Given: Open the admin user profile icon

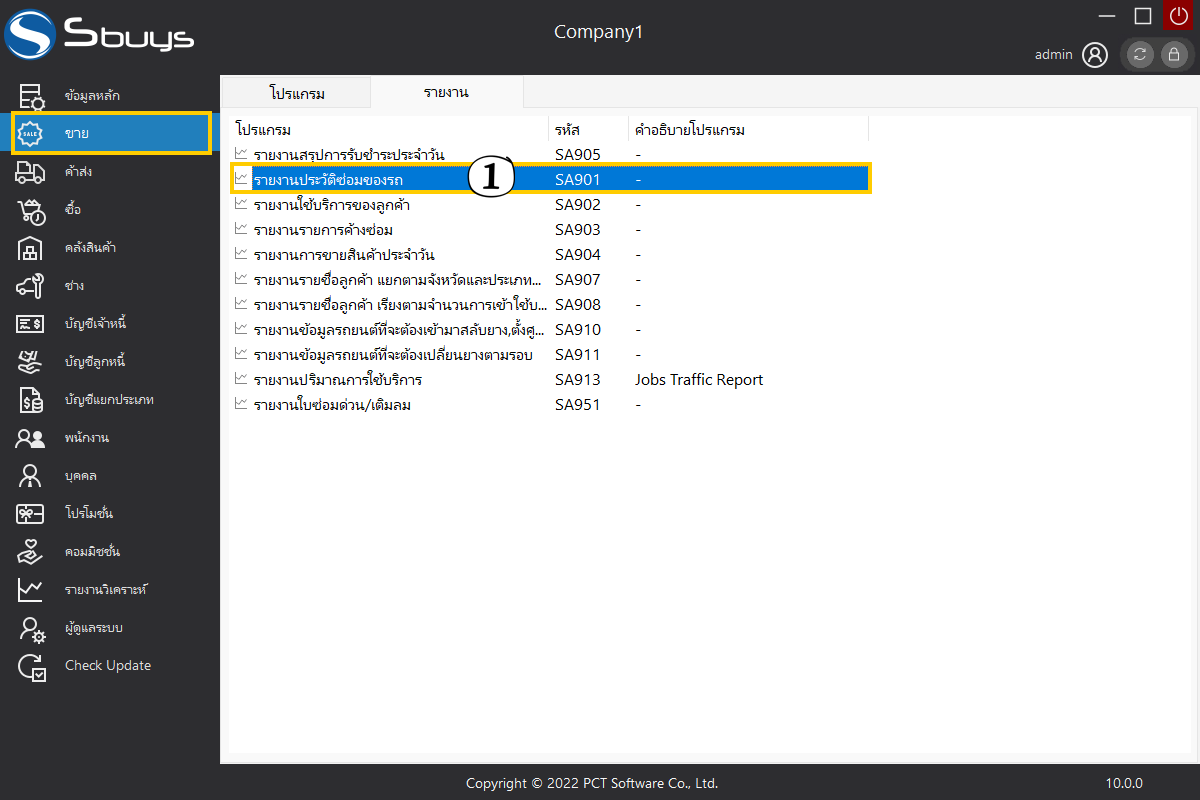Looking at the screenshot, I should pos(1095,55).
